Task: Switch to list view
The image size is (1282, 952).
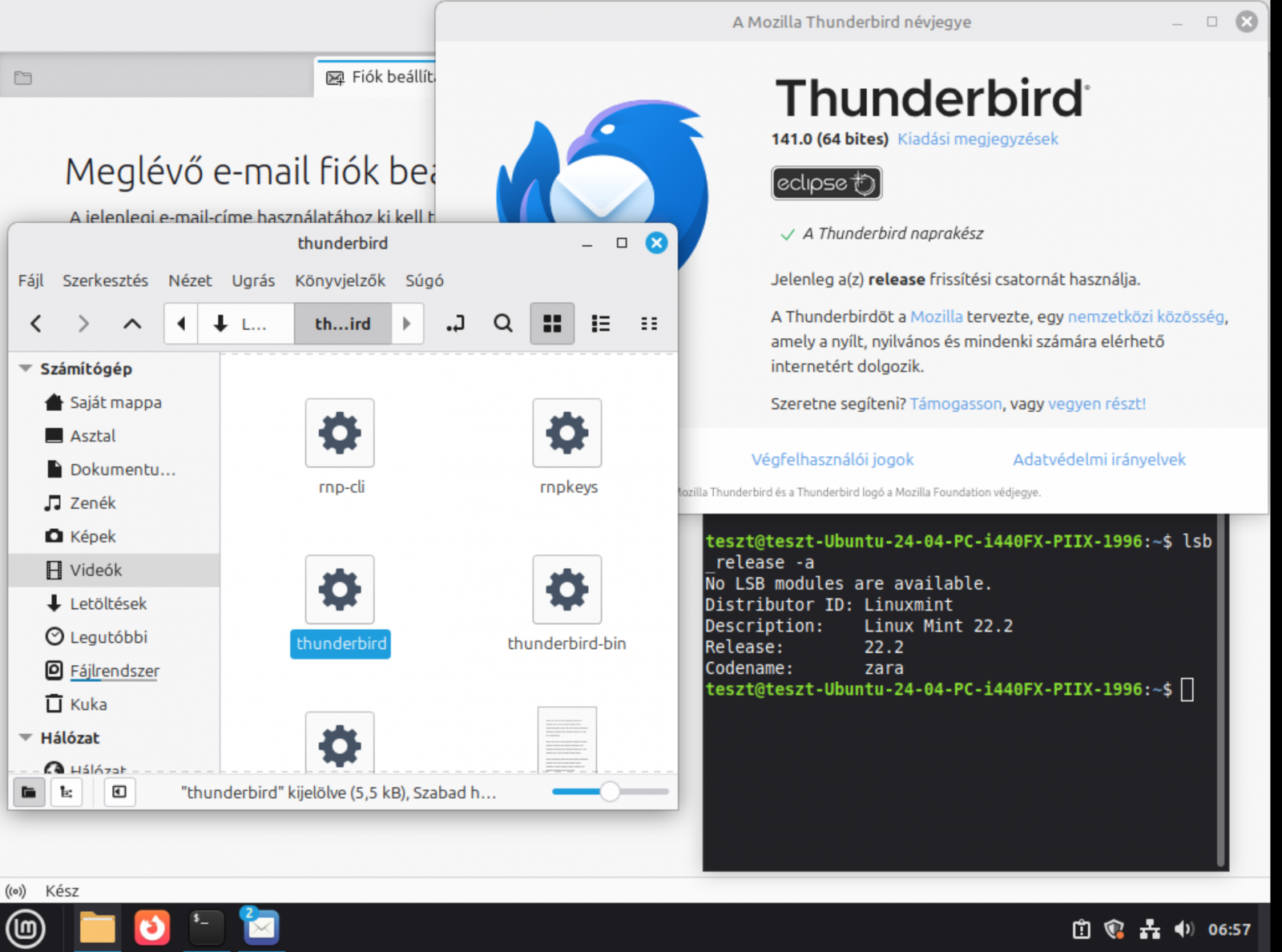Action: click(600, 324)
